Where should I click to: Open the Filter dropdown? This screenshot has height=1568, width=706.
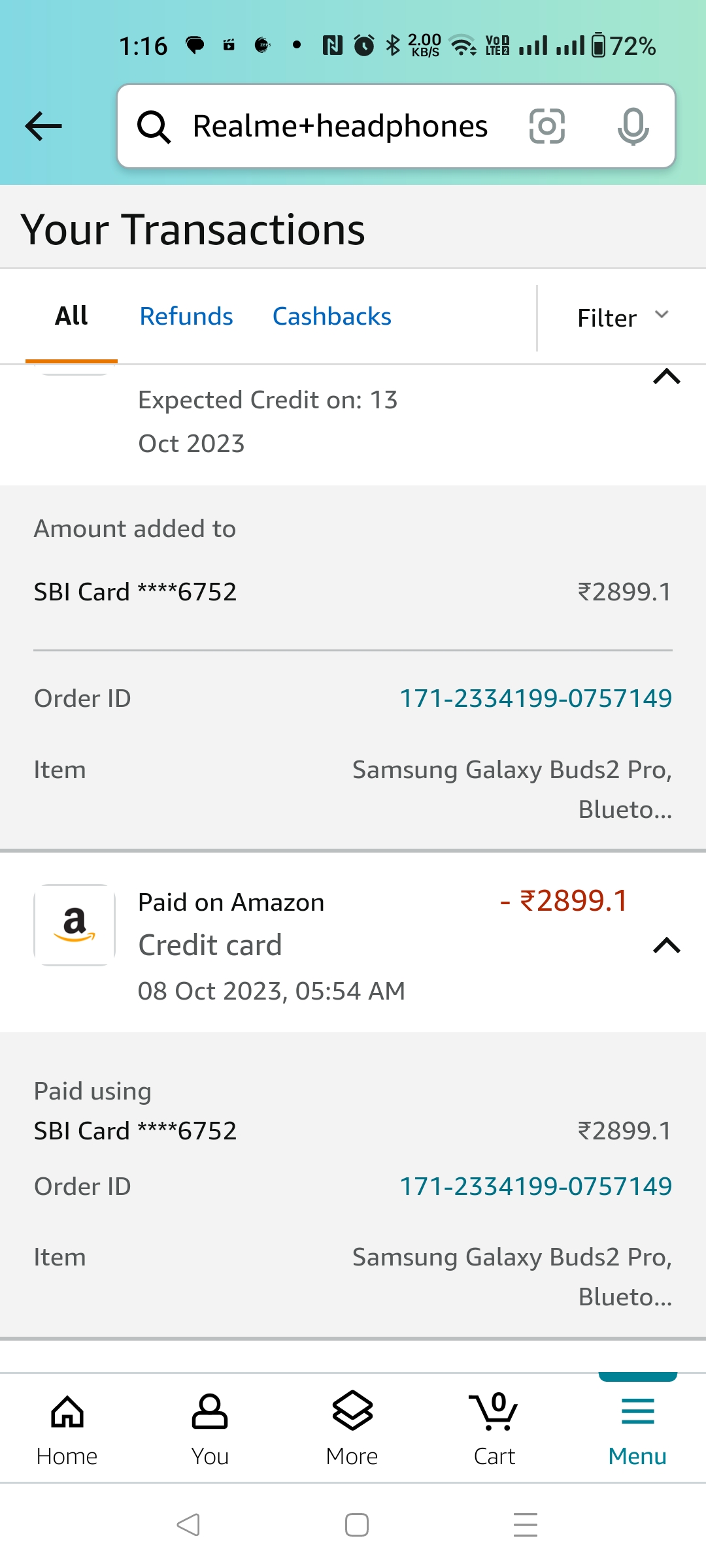click(622, 318)
